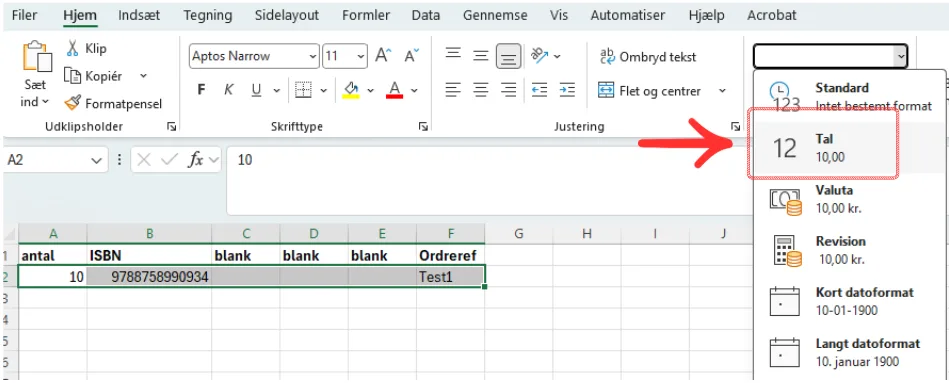Open the font size 11 dropdown
949x383 pixels.
361,56
